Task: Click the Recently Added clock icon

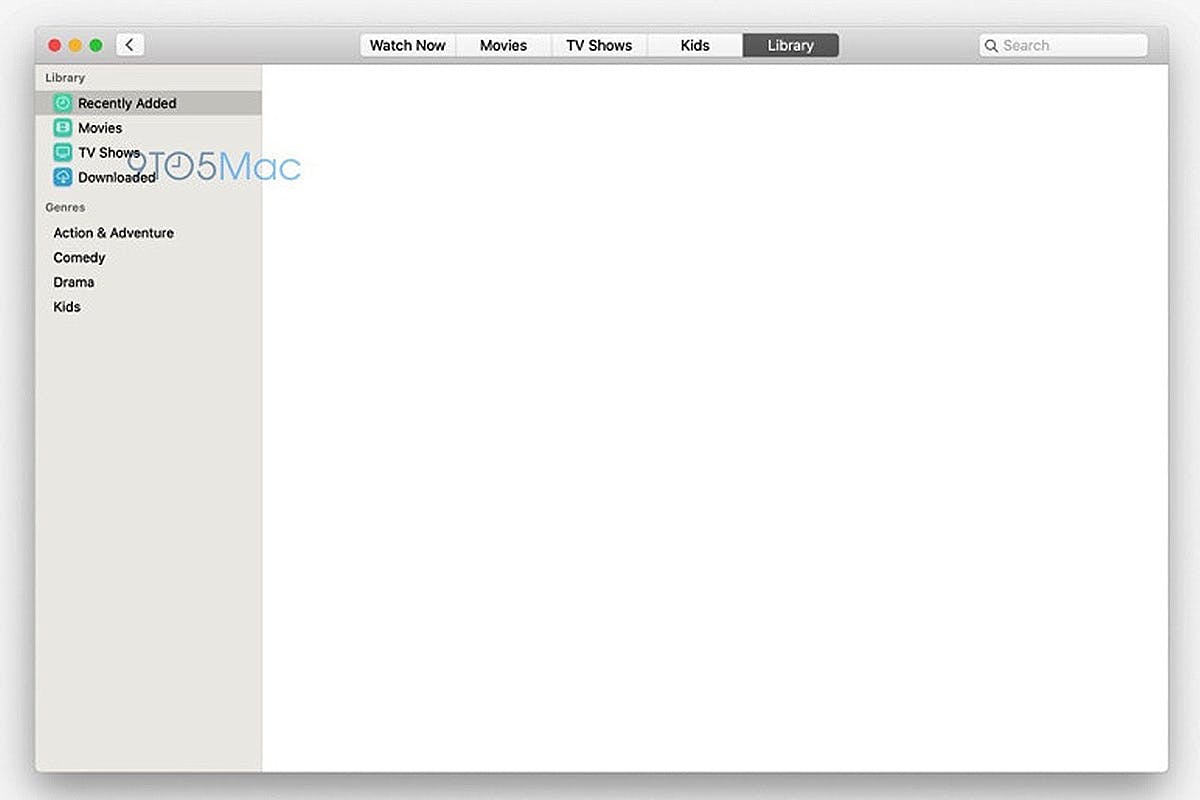Action: (63, 103)
